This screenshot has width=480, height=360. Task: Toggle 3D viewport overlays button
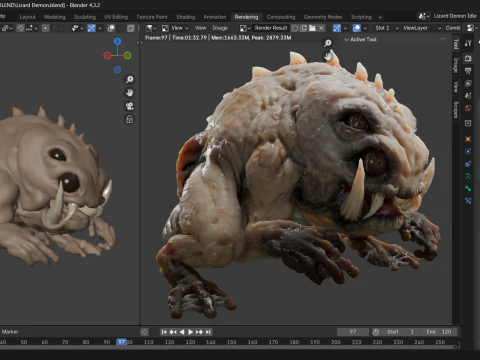click(111, 28)
